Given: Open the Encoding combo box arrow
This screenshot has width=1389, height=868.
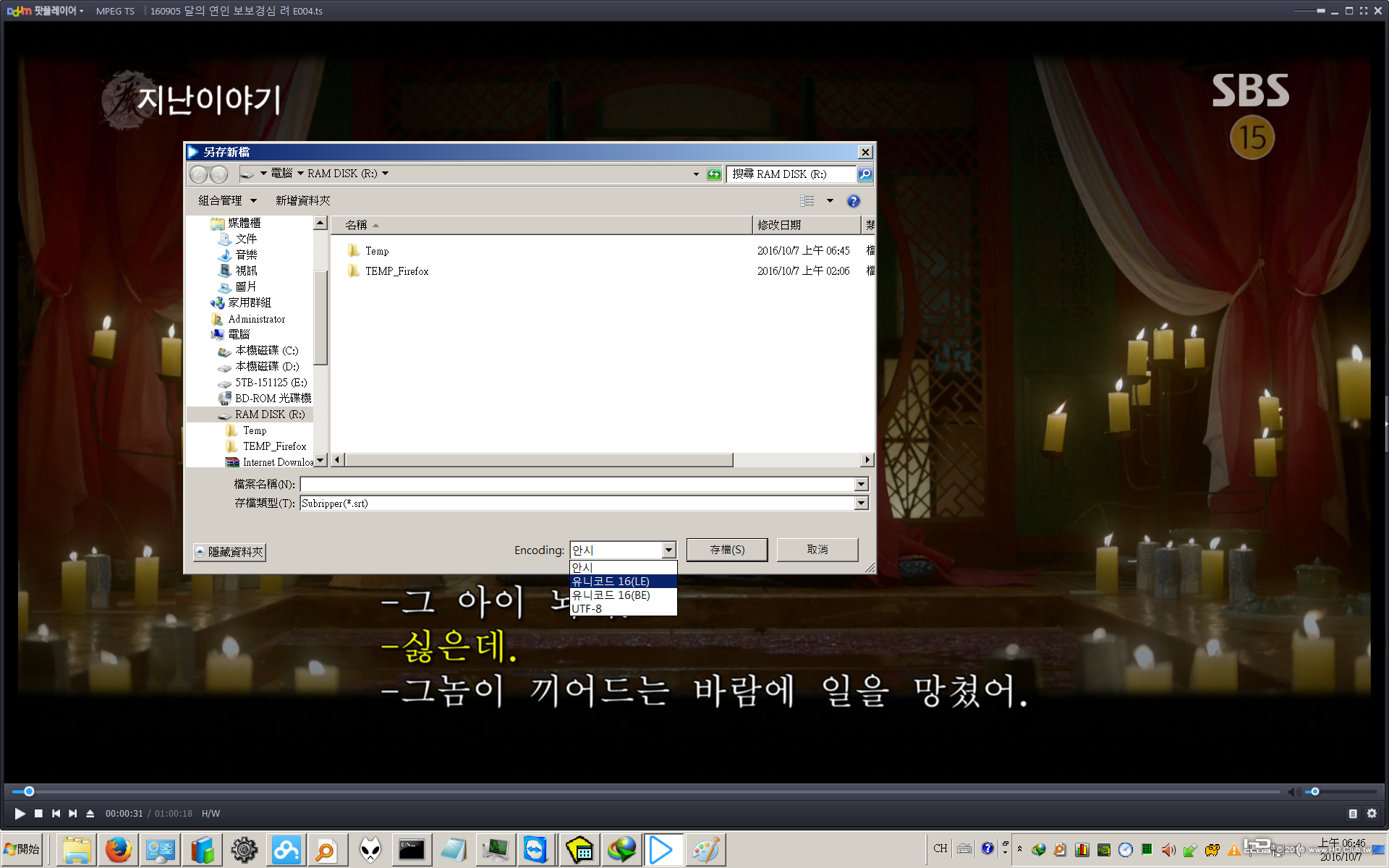Looking at the screenshot, I should click(x=668, y=550).
